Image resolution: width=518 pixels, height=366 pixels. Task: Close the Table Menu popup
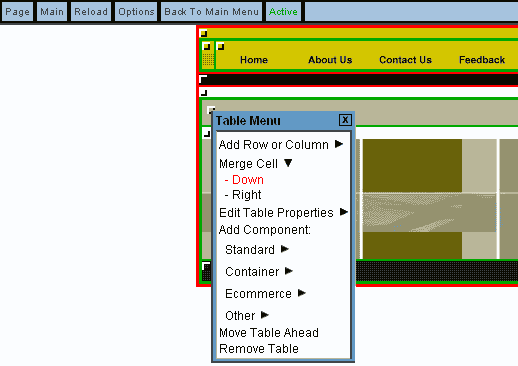345,120
